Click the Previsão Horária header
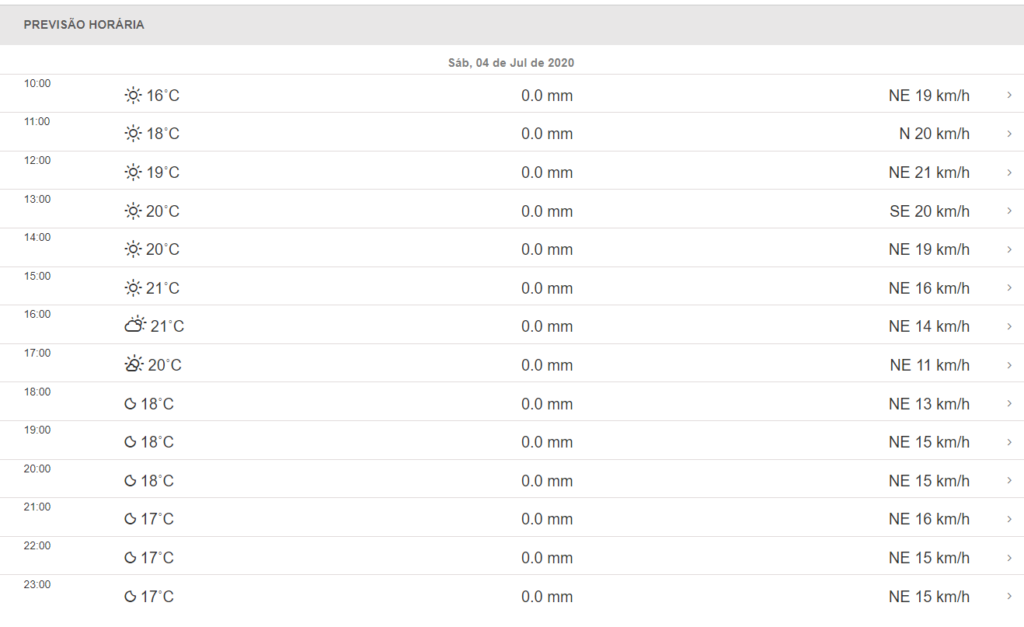The width and height of the screenshot is (1024, 627). click(84, 25)
